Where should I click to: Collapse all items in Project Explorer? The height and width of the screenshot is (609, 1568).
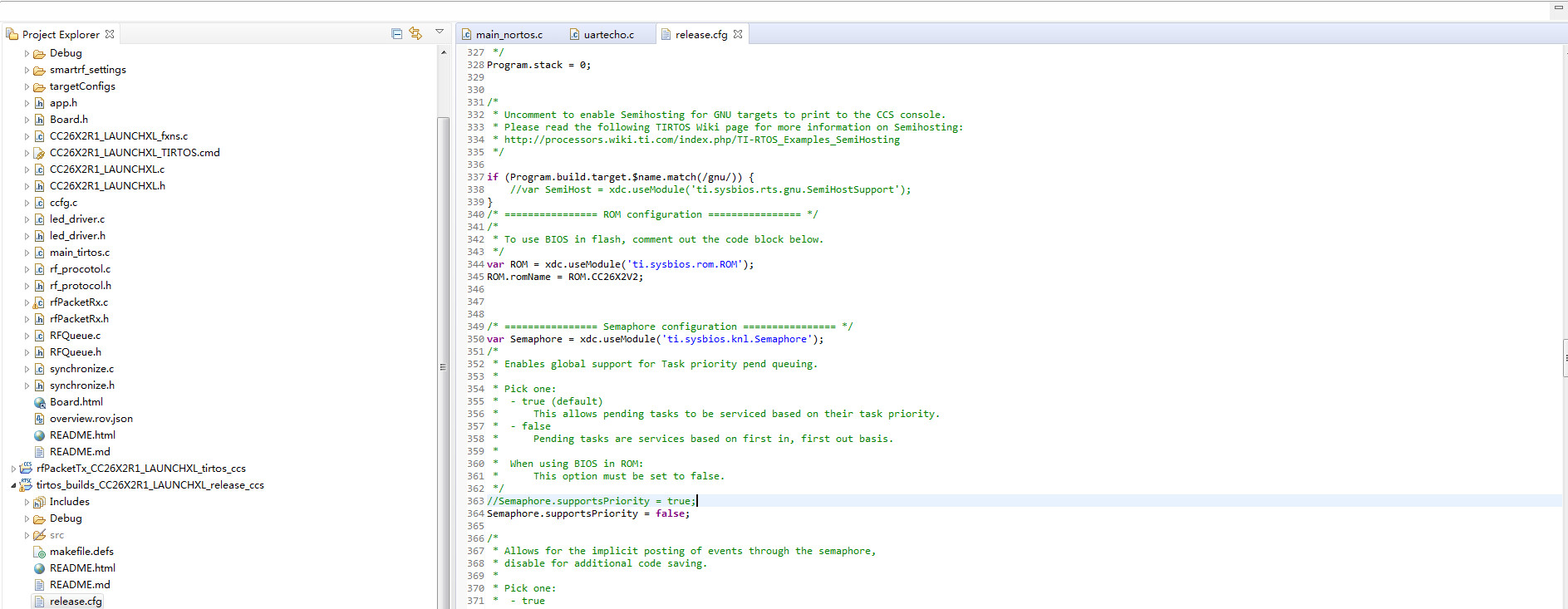(x=396, y=33)
